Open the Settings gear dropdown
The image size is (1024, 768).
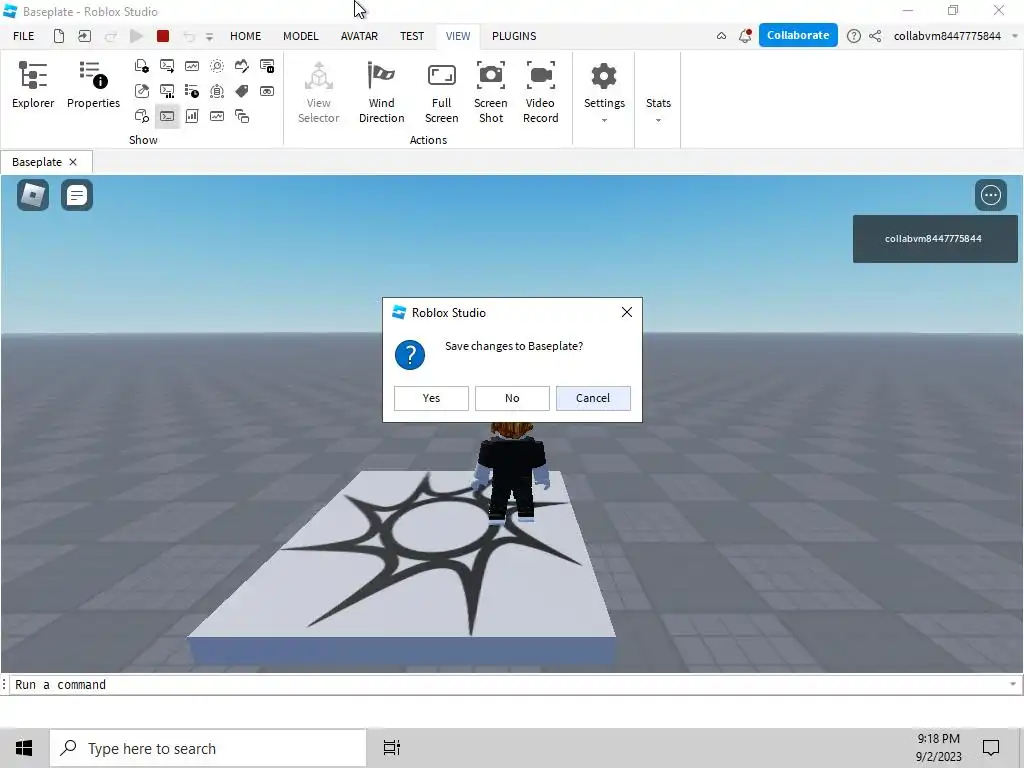[x=604, y=92]
